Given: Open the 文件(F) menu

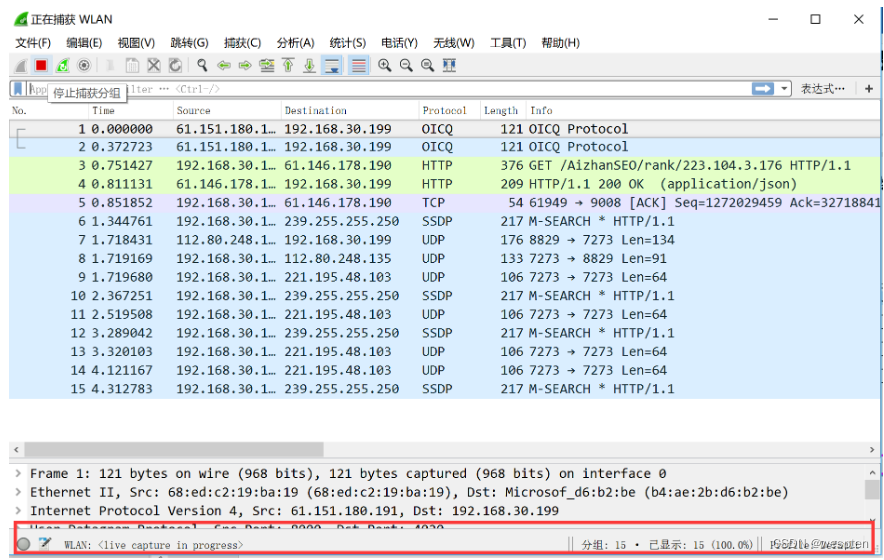Looking at the screenshot, I should click(33, 43).
